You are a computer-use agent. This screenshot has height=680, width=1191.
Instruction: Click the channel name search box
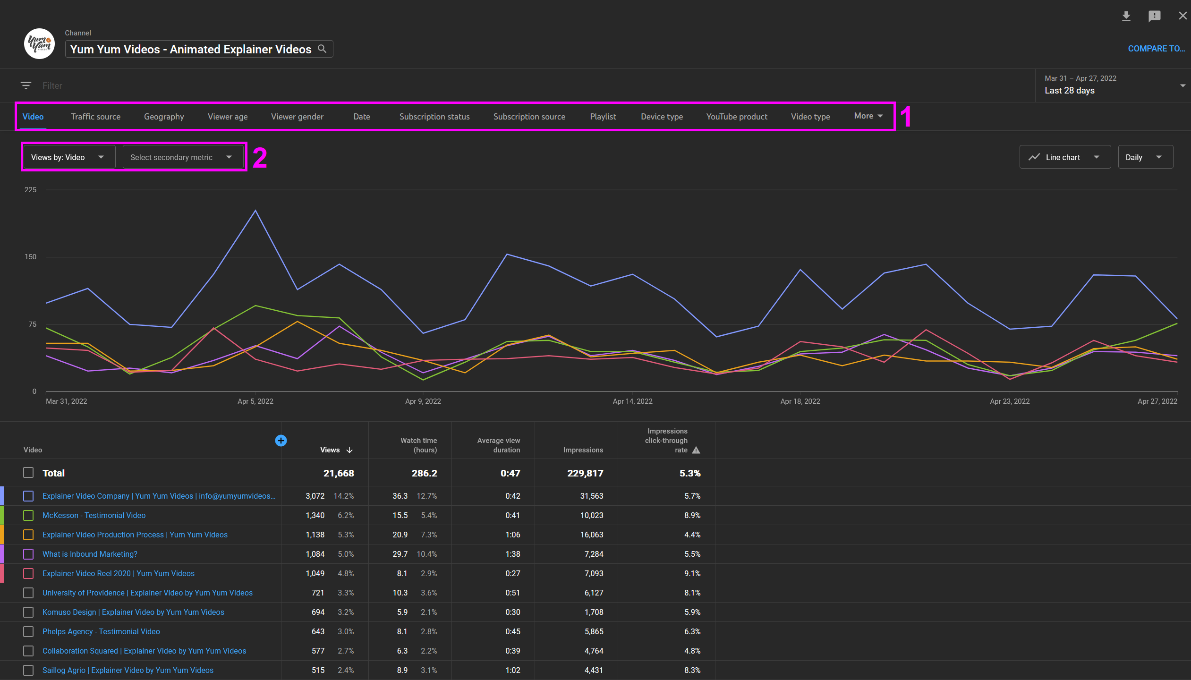pos(199,49)
